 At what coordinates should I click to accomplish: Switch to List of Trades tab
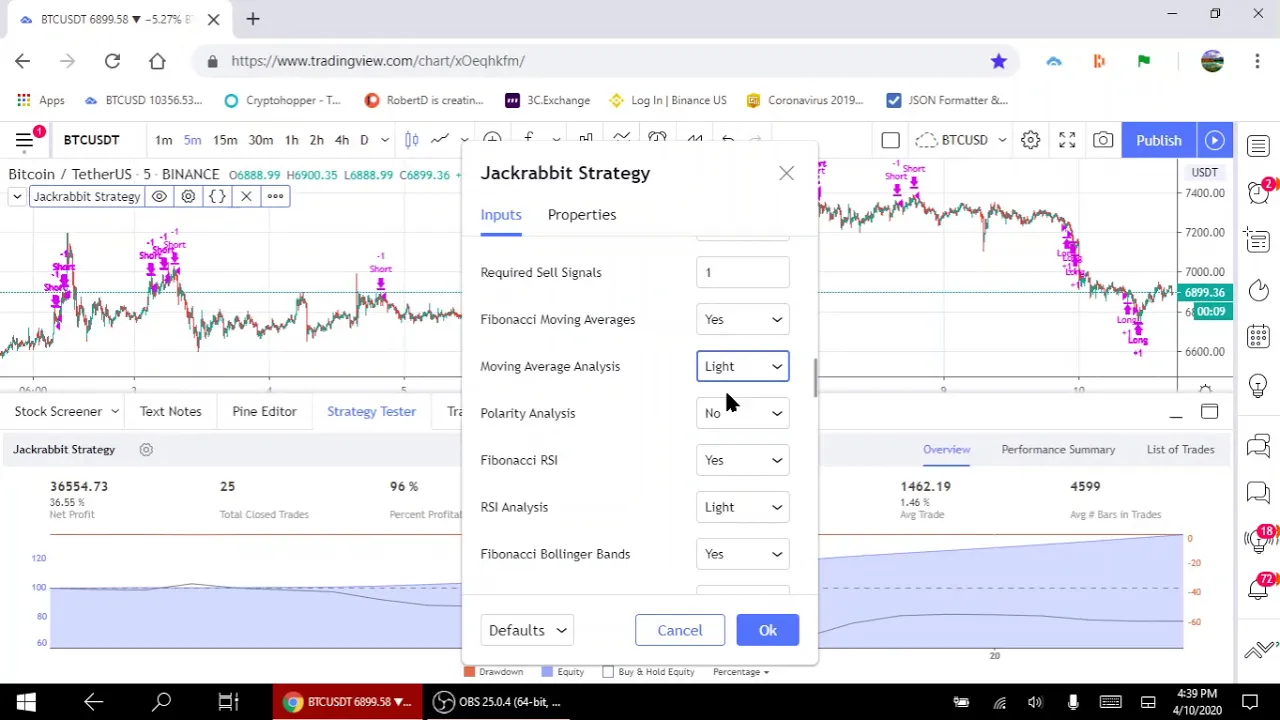click(x=1180, y=449)
